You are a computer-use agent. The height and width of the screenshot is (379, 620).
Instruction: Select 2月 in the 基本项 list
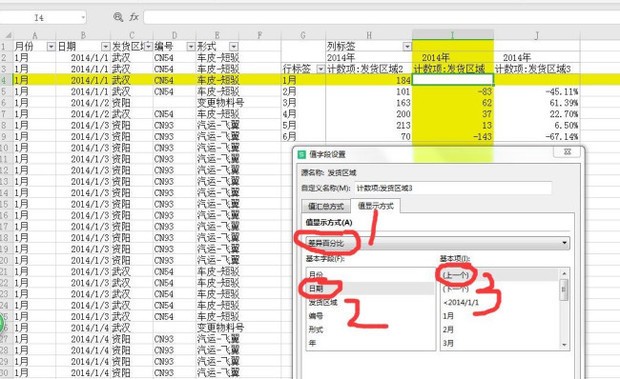tap(500, 329)
